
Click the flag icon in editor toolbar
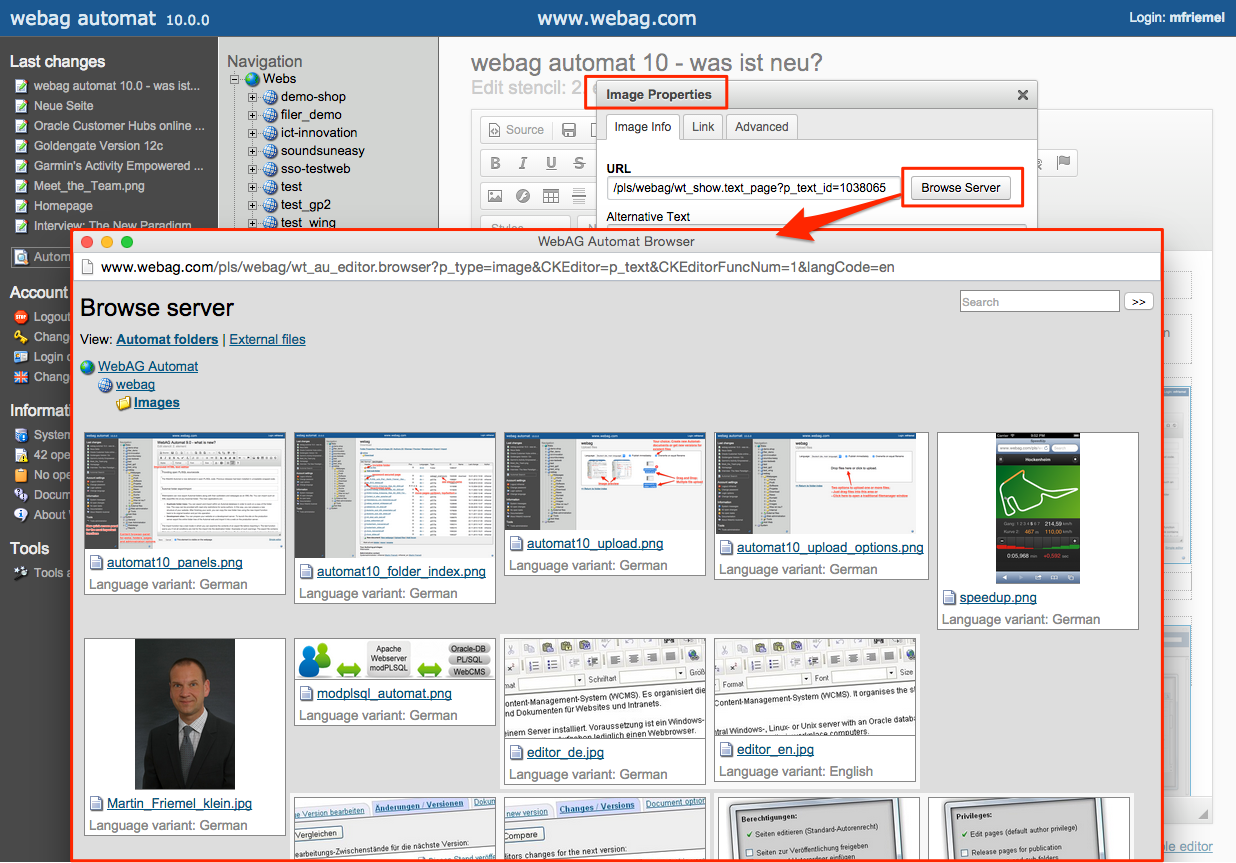[1064, 163]
